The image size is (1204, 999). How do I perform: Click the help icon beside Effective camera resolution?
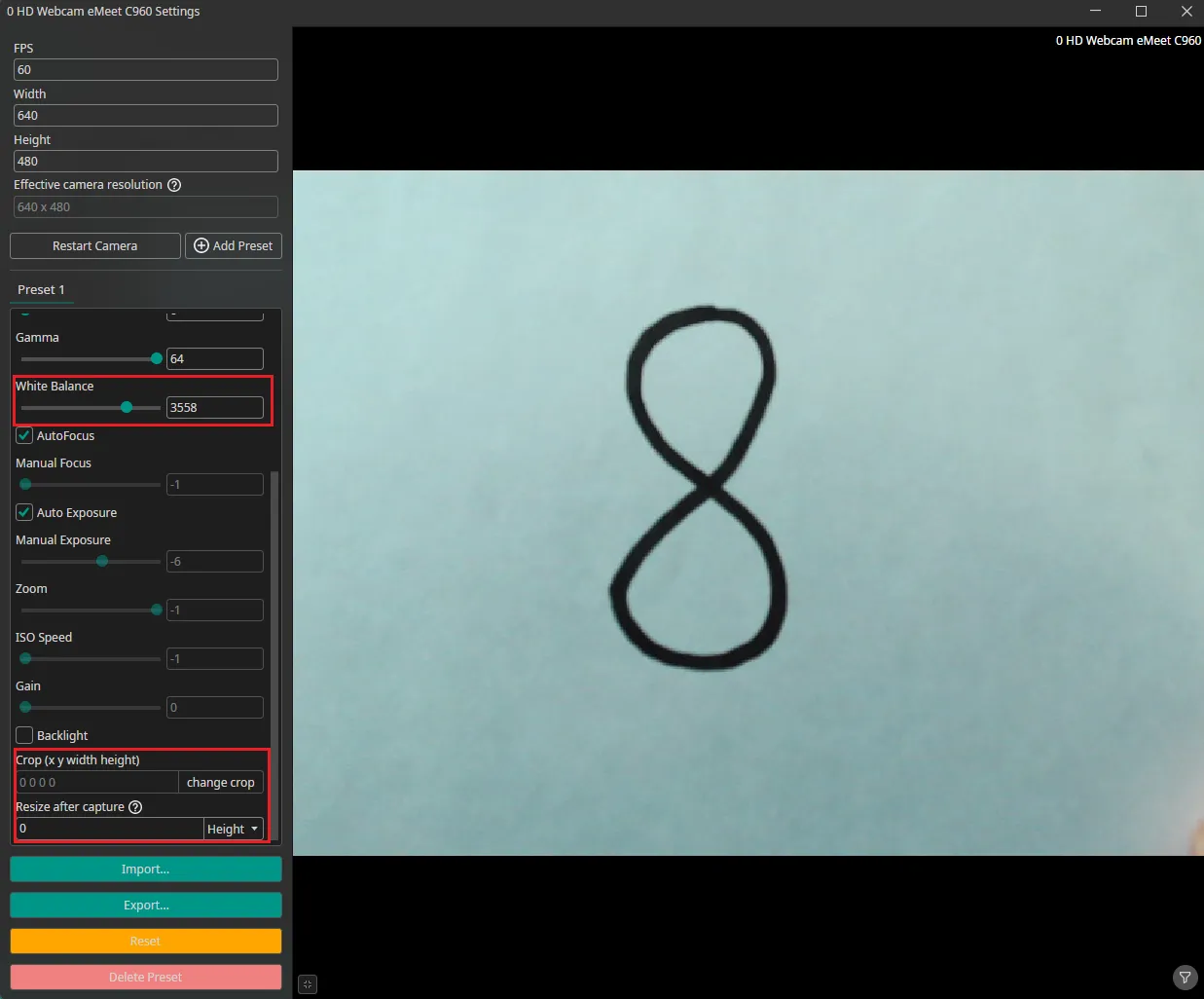click(174, 184)
